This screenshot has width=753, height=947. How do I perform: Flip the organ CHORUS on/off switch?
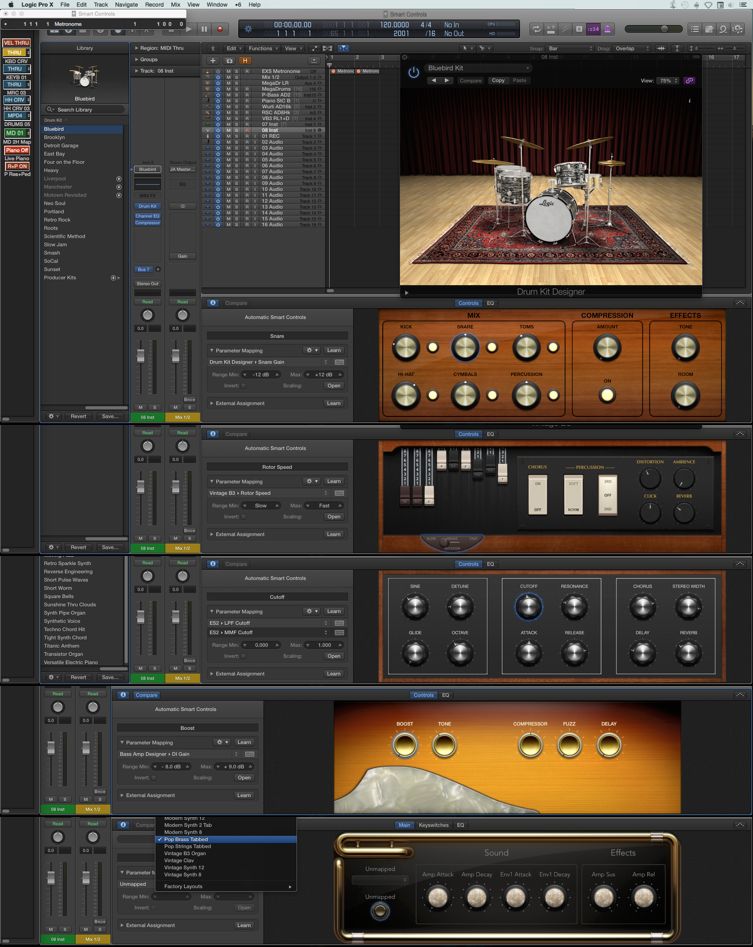(537, 495)
